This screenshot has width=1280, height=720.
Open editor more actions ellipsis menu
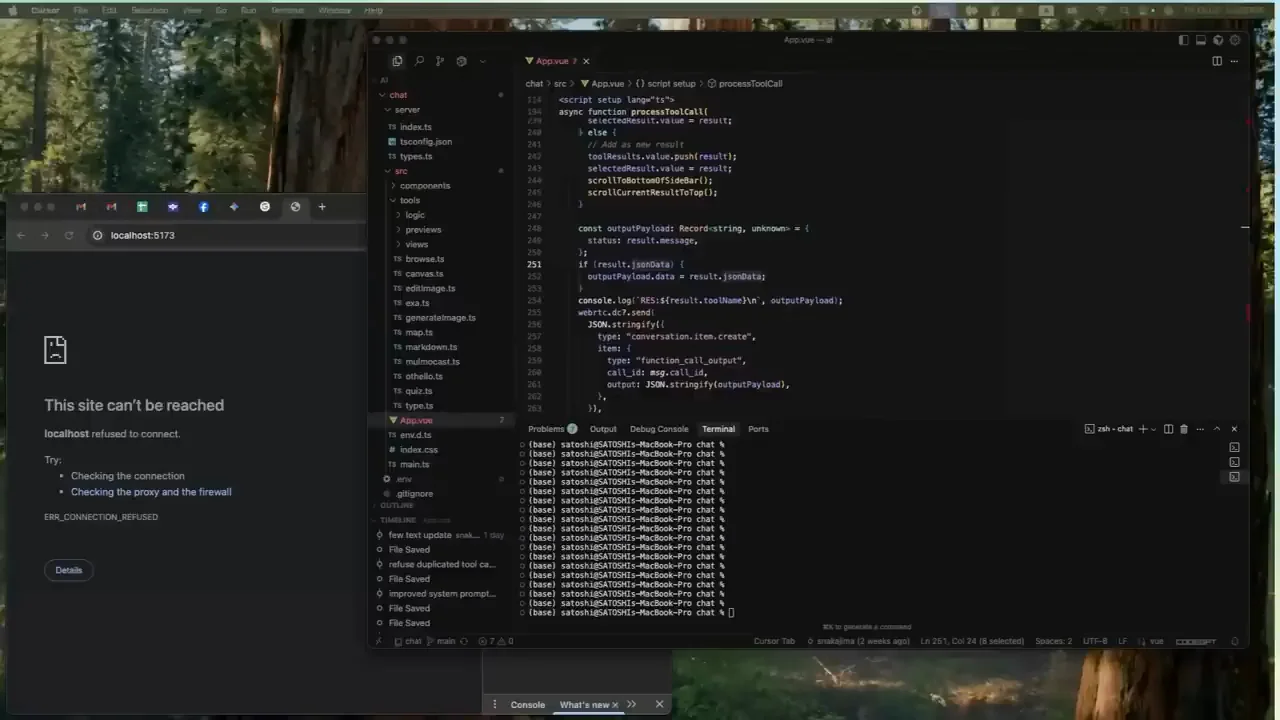coord(1235,61)
